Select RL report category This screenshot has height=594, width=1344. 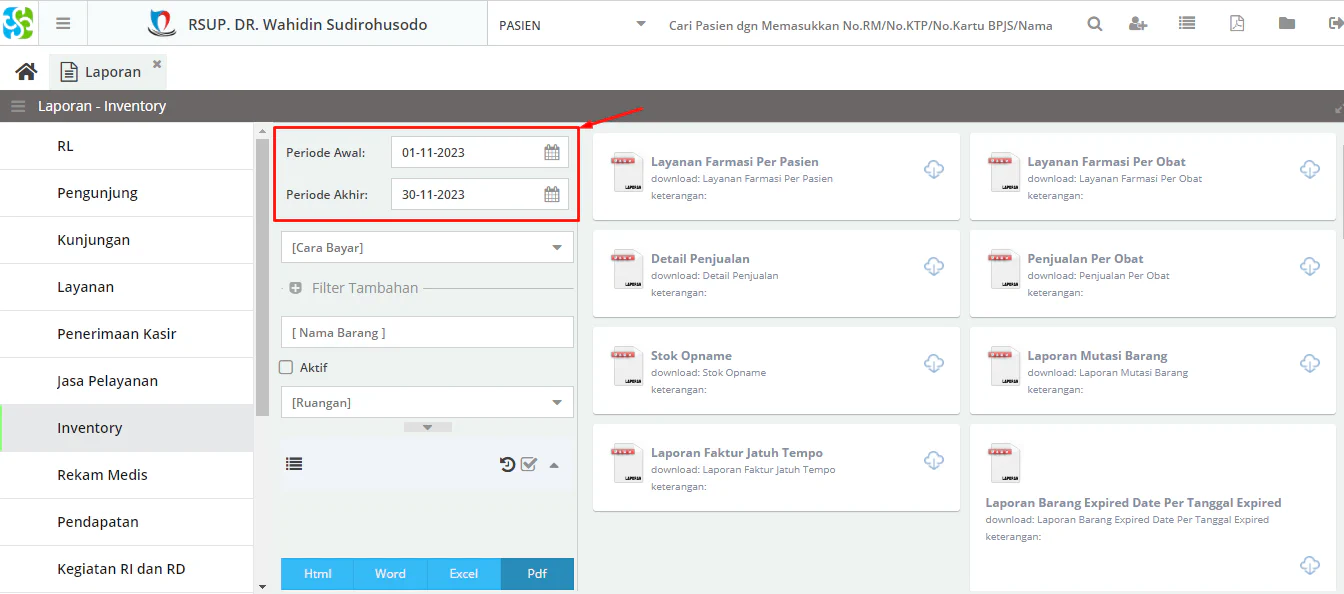point(126,146)
